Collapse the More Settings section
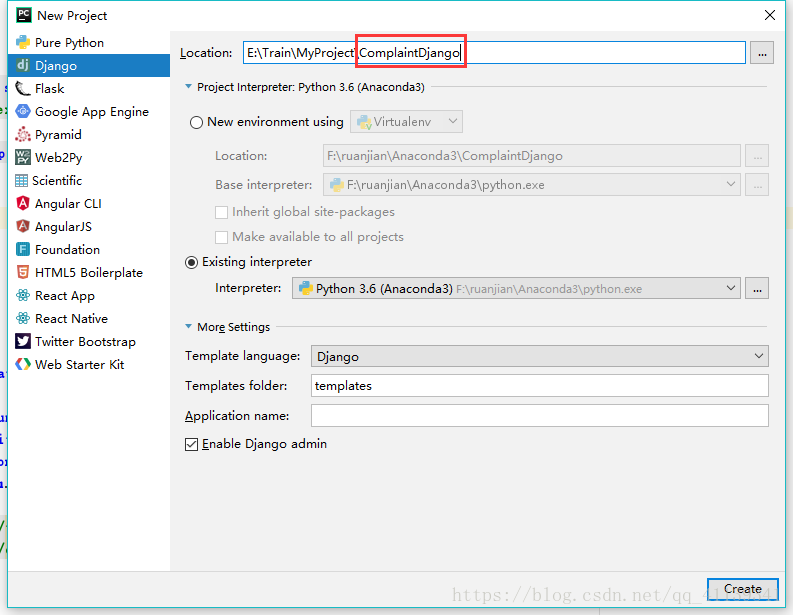Screen dimensions: 793x615 (189, 326)
